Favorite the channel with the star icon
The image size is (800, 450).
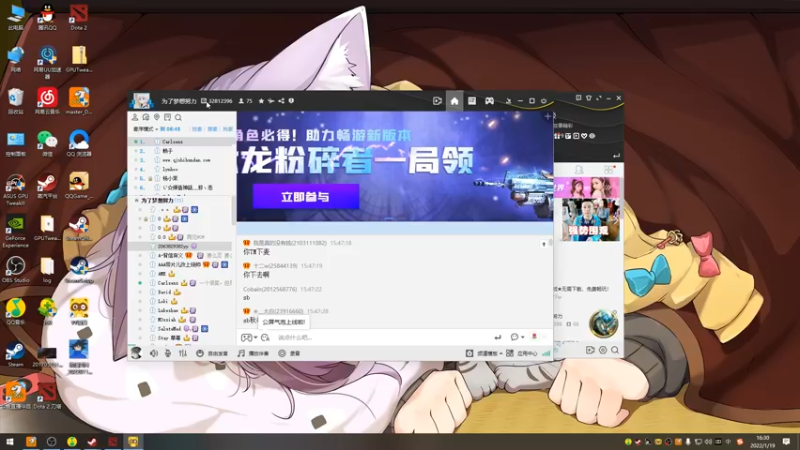[261, 101]
